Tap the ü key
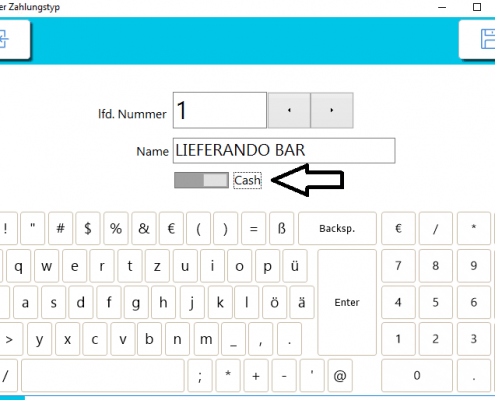Viewport: 495px width, 400px height. [x=295, y=266]
